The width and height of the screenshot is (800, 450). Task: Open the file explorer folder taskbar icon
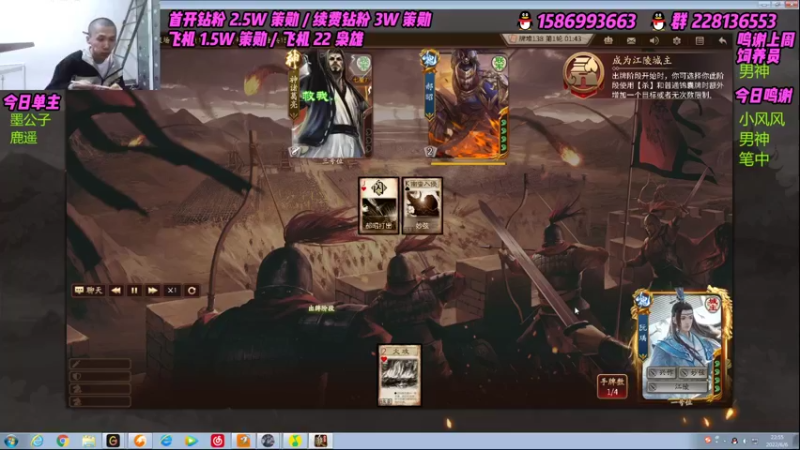tap(88, 441)
